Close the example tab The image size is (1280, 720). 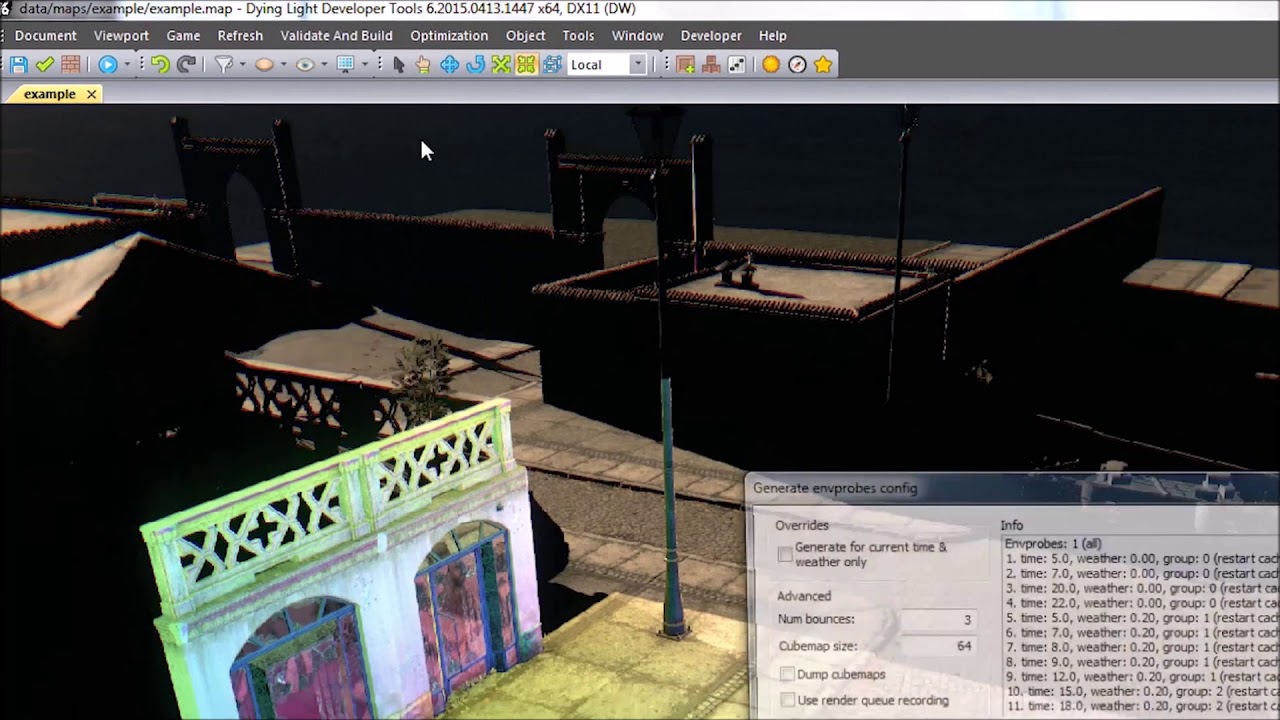pos(91,94)
